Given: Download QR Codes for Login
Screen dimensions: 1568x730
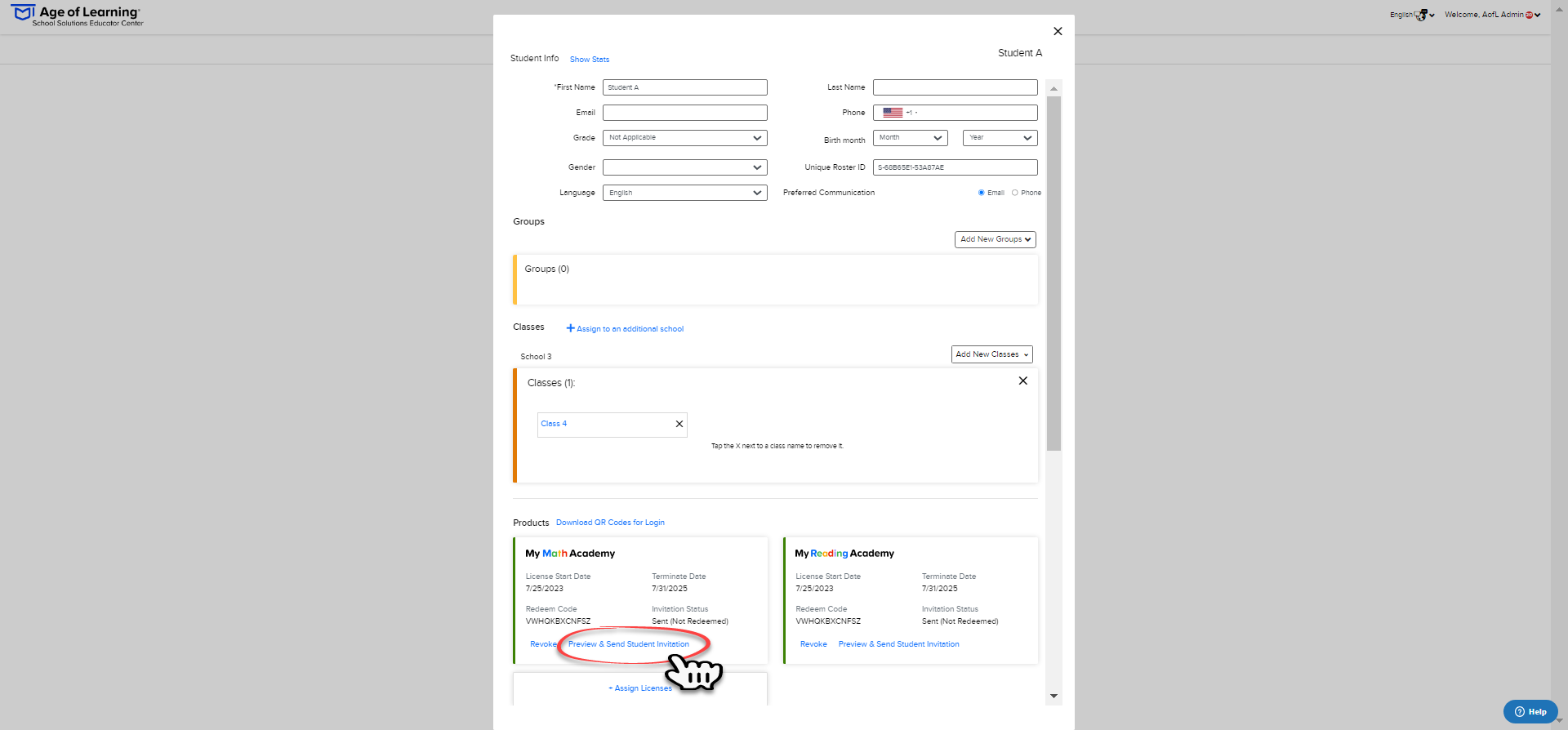Looking at the screenshot, I should click(x=610, y=523).
